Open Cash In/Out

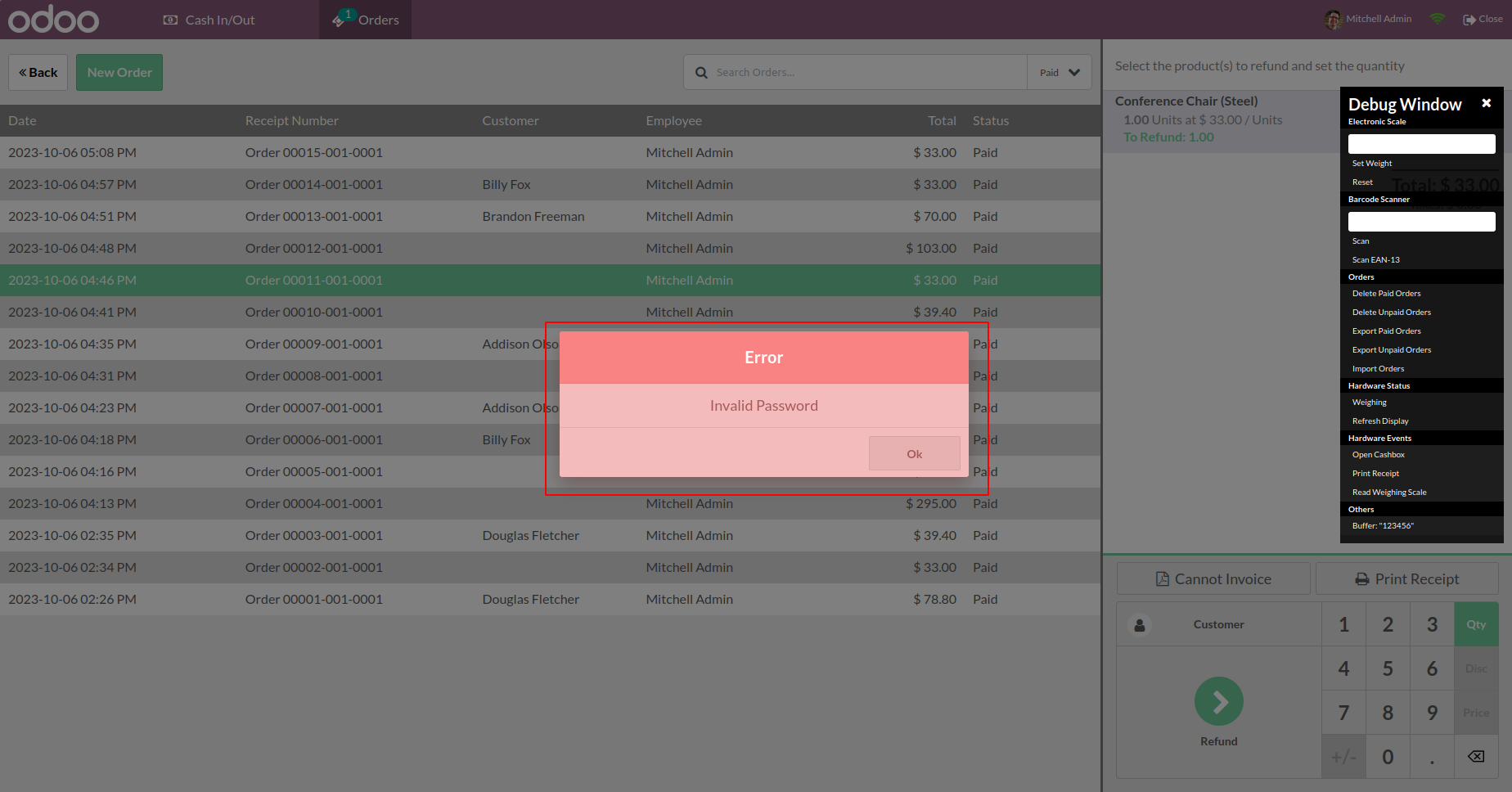(209, 20)
